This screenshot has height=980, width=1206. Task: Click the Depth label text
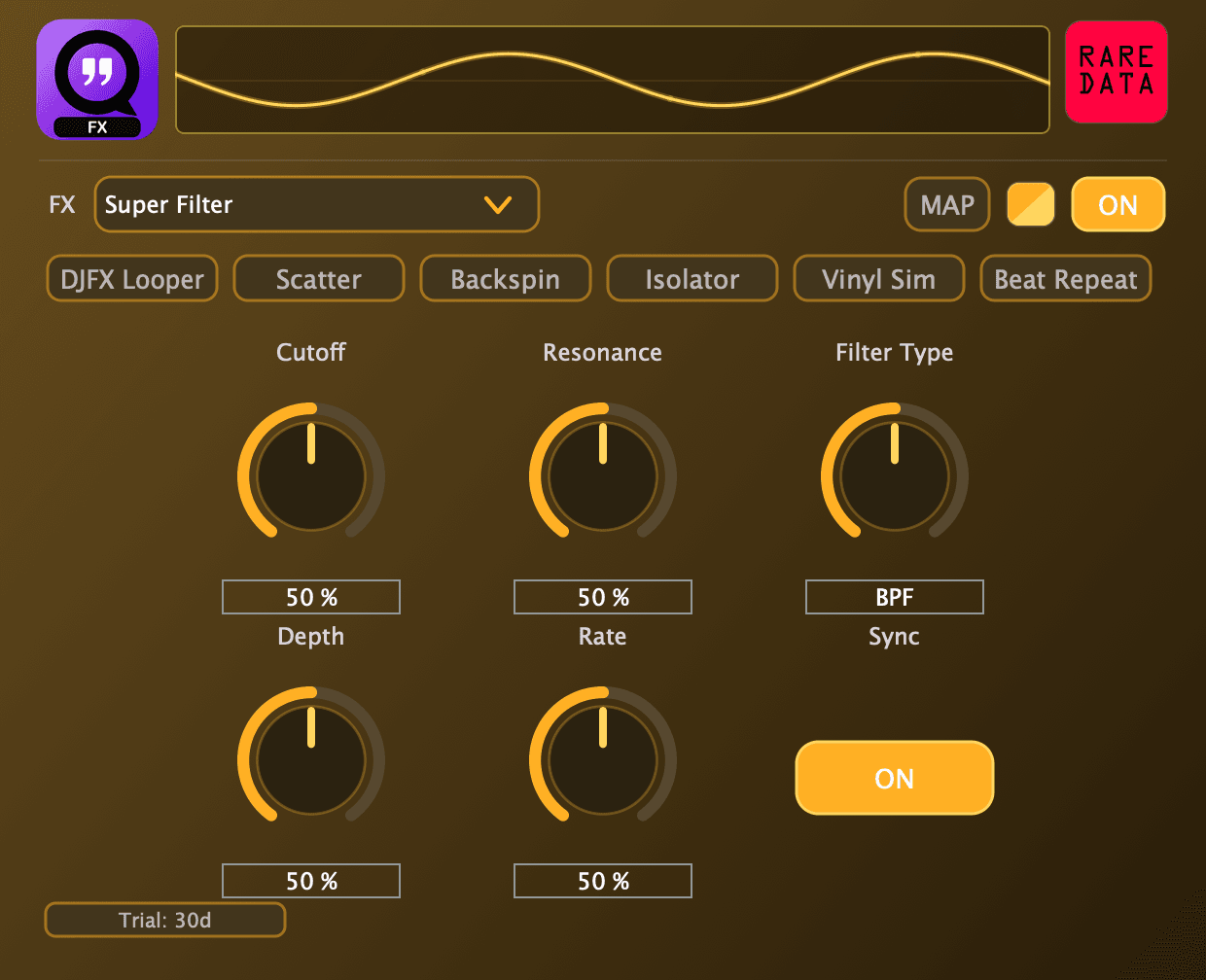coord(311,637)
